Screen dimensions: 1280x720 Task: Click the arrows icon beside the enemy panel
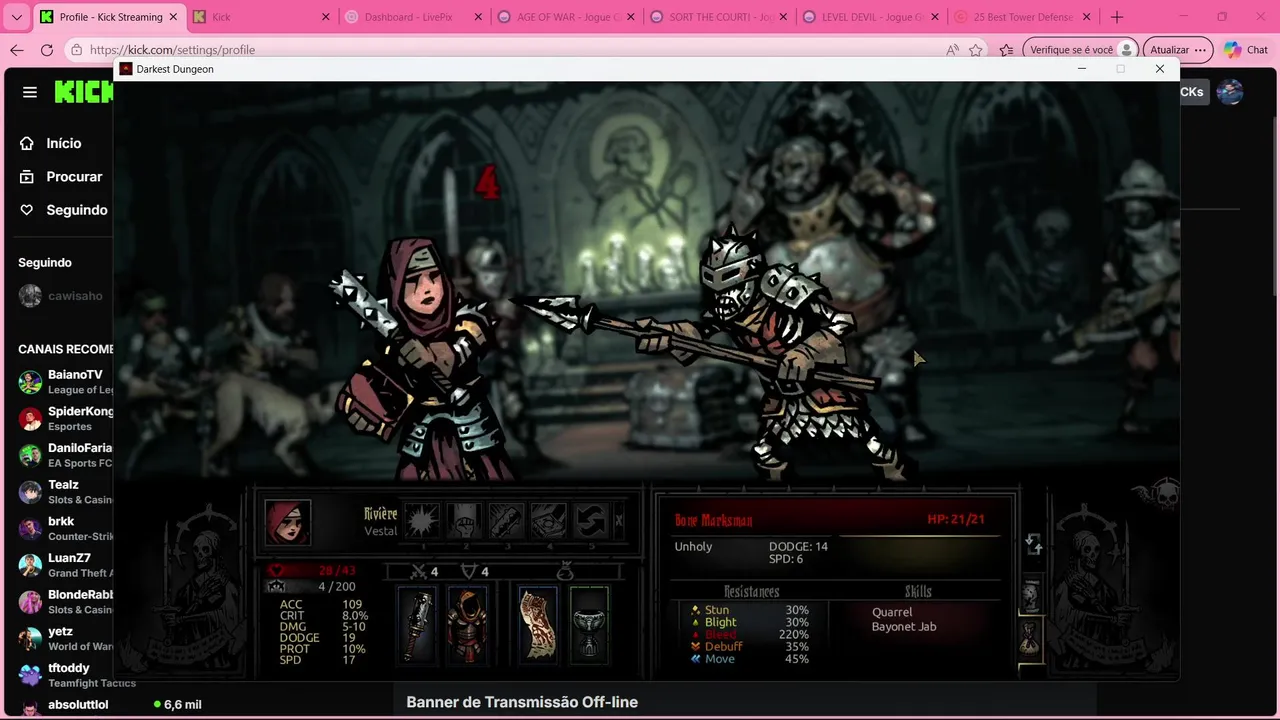point(1034,544)
